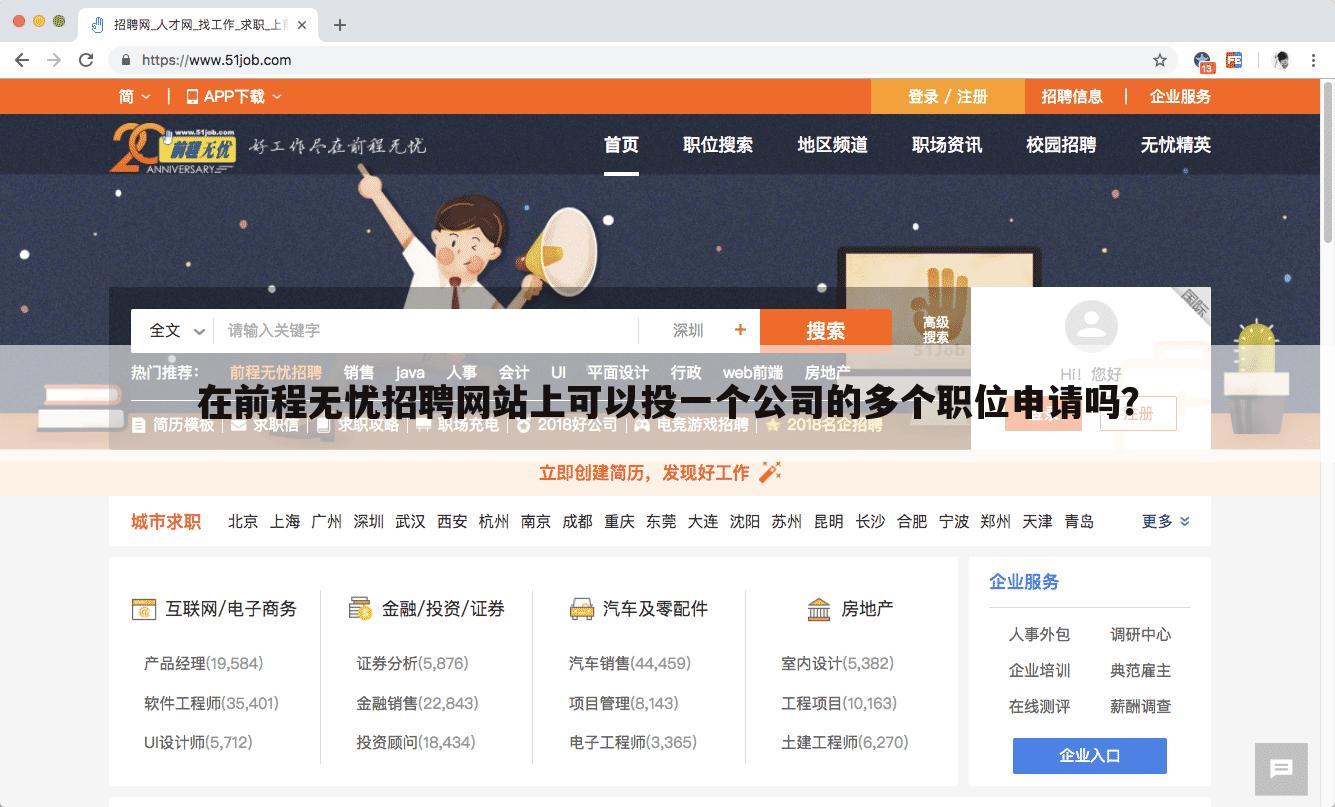Click the browser back arrow
Image resolution: width=1335 pixels, height=807 pixels.
(x=22, y=60)
